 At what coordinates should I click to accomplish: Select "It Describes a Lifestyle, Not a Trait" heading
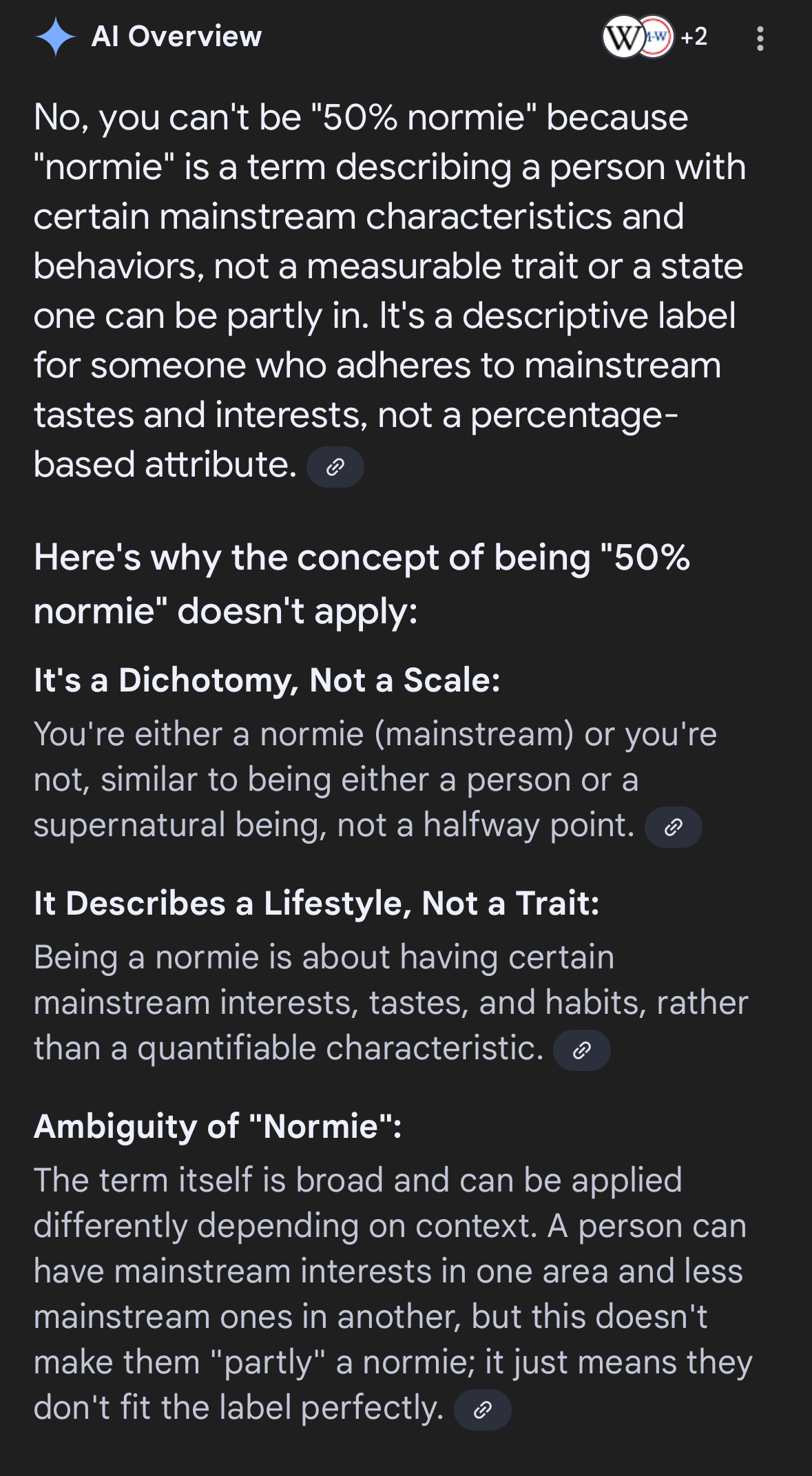317,904
